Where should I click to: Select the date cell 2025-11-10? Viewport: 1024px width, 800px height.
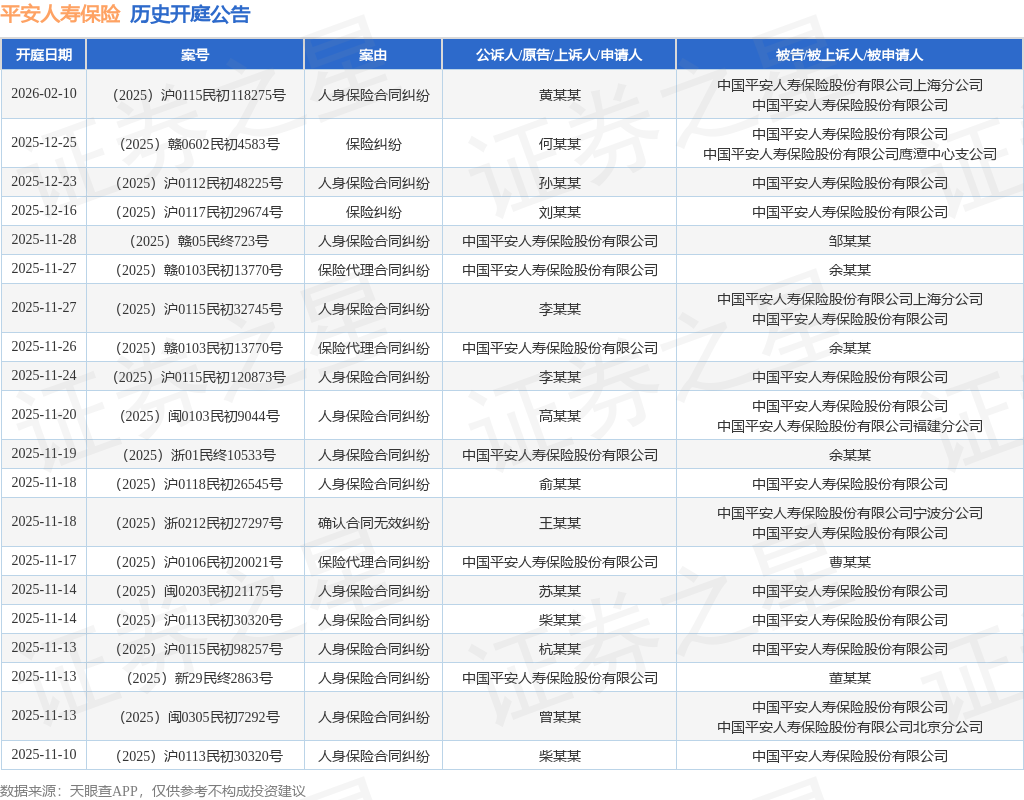point(44,754)
